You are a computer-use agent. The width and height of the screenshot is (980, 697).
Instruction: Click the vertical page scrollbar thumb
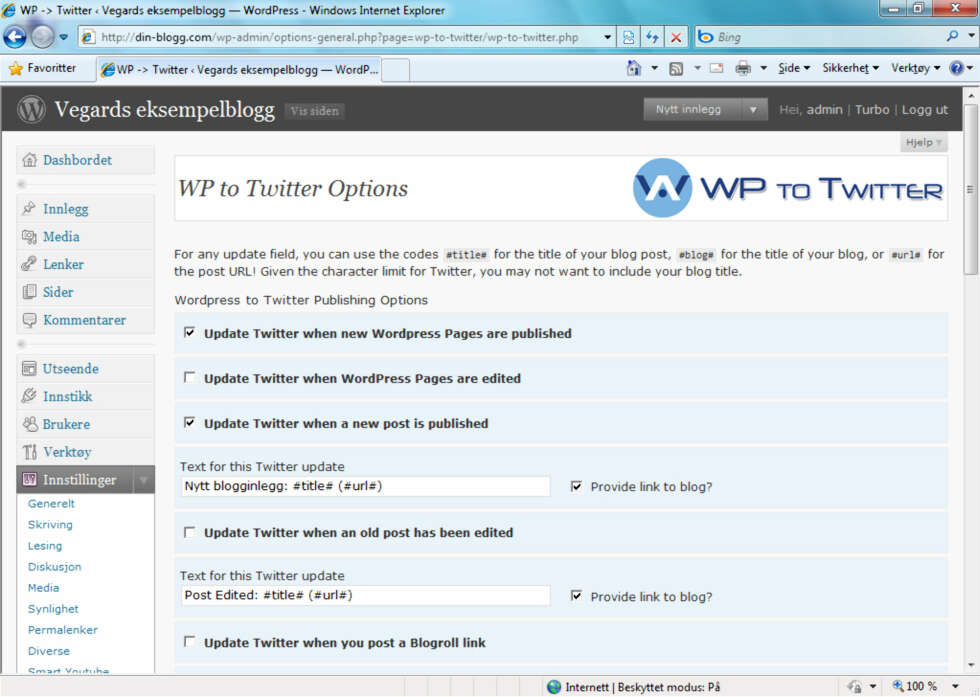click(970, 189)
